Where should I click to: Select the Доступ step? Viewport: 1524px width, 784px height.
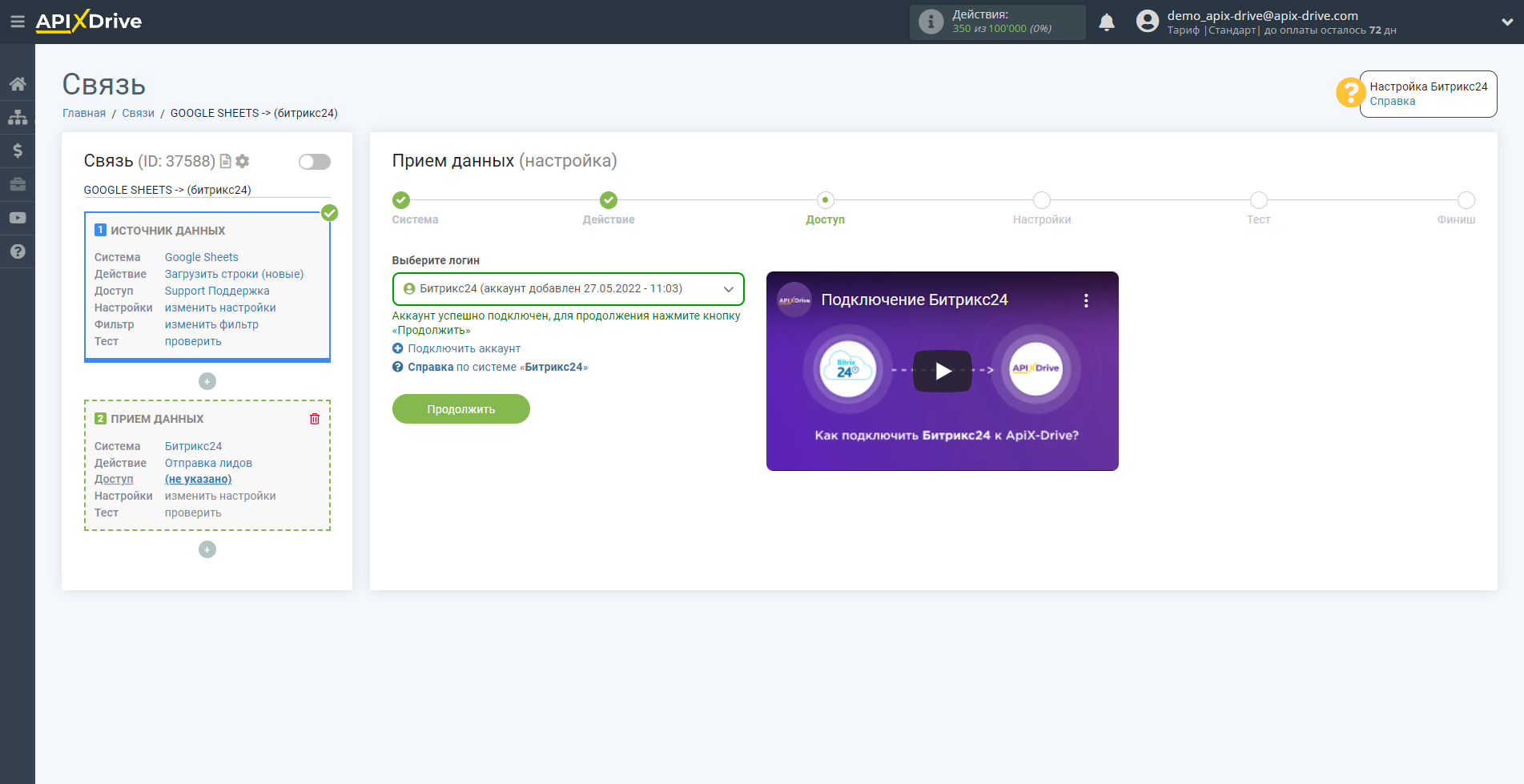825,200
